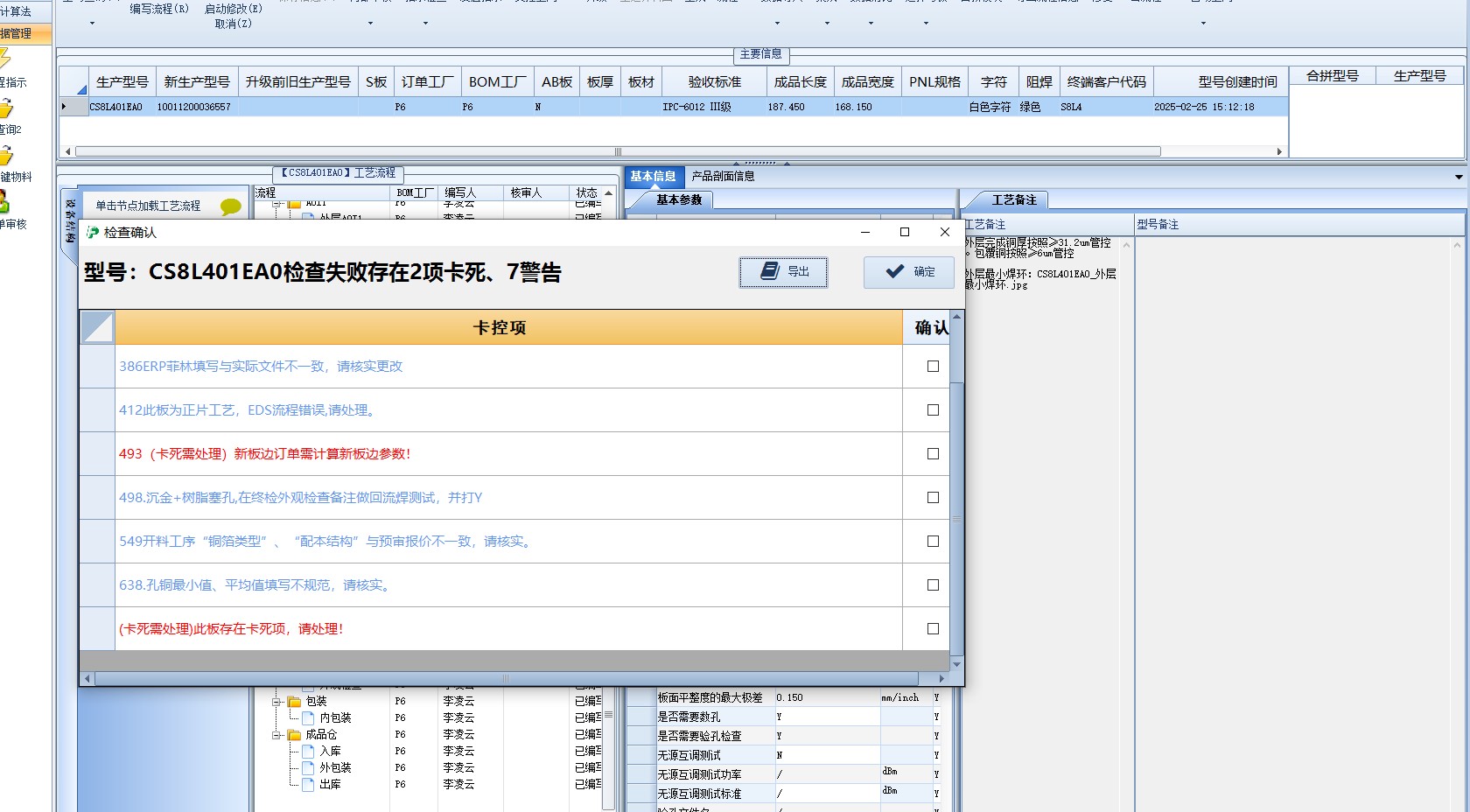Viewport: 1470px width, 812px height.
Task: Click the 生产型号 column header in main grid
Action: [122, 81]
